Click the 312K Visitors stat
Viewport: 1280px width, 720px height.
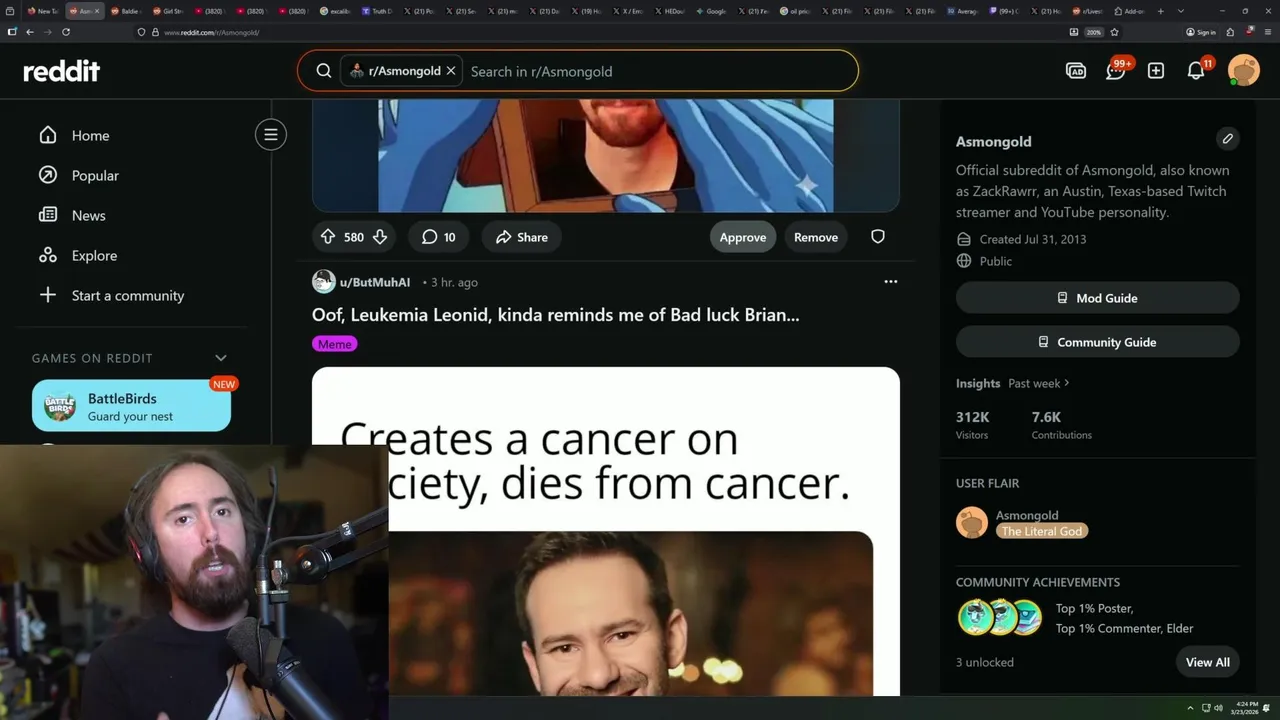tap(973, 425)
